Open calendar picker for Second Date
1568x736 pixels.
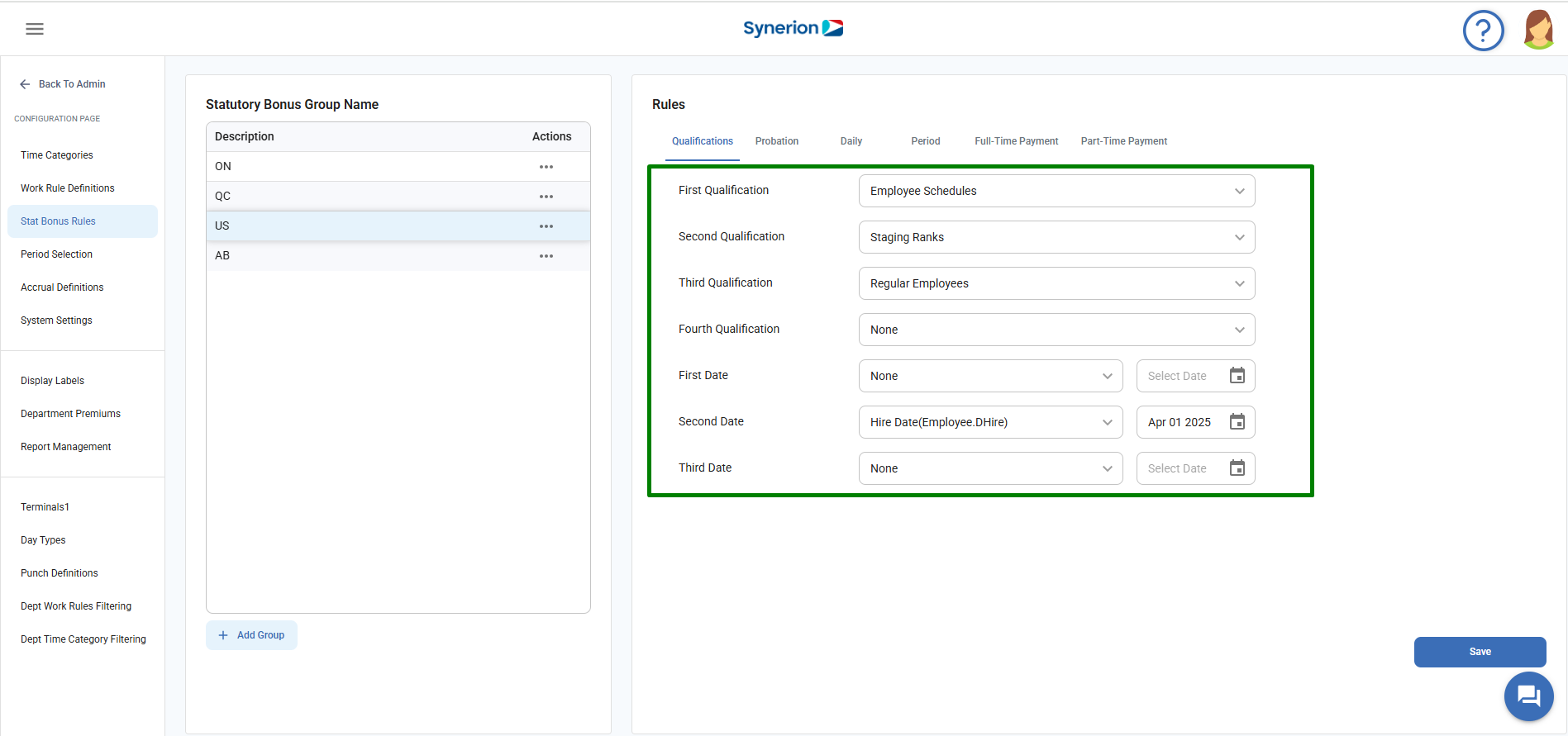1237,422
